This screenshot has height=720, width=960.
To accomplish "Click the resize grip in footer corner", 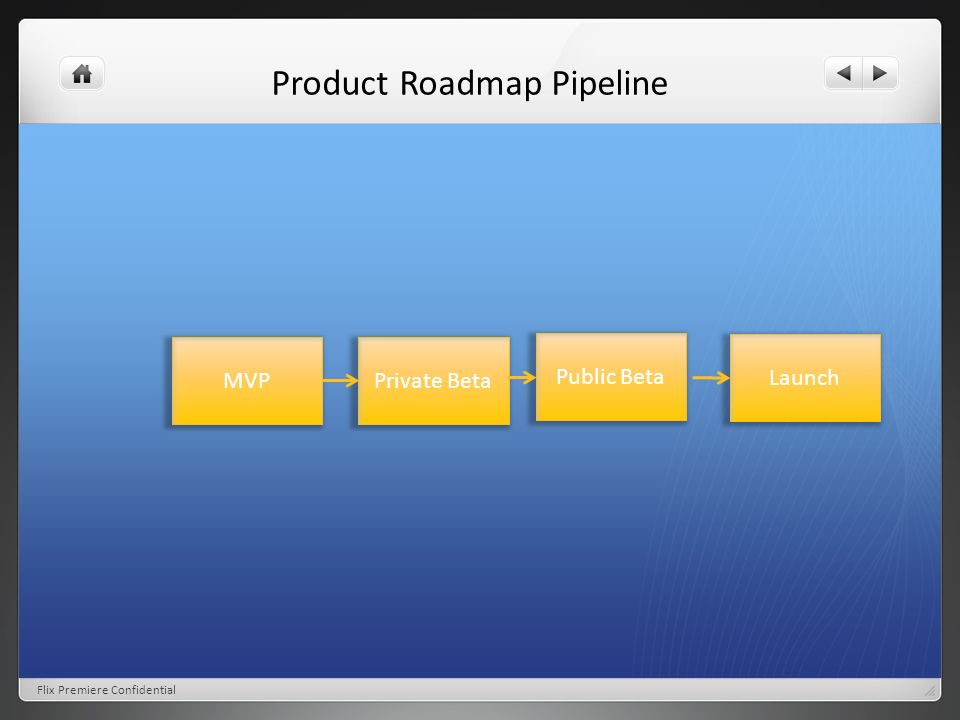I will (930, 691).
